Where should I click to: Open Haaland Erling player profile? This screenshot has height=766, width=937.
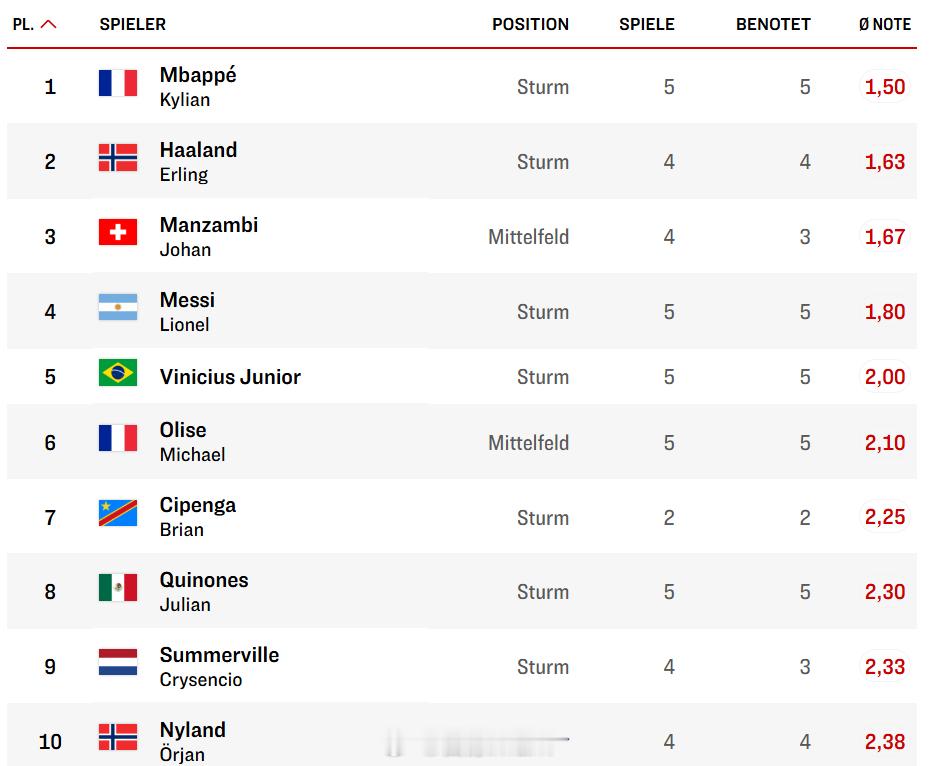point(198,161)
